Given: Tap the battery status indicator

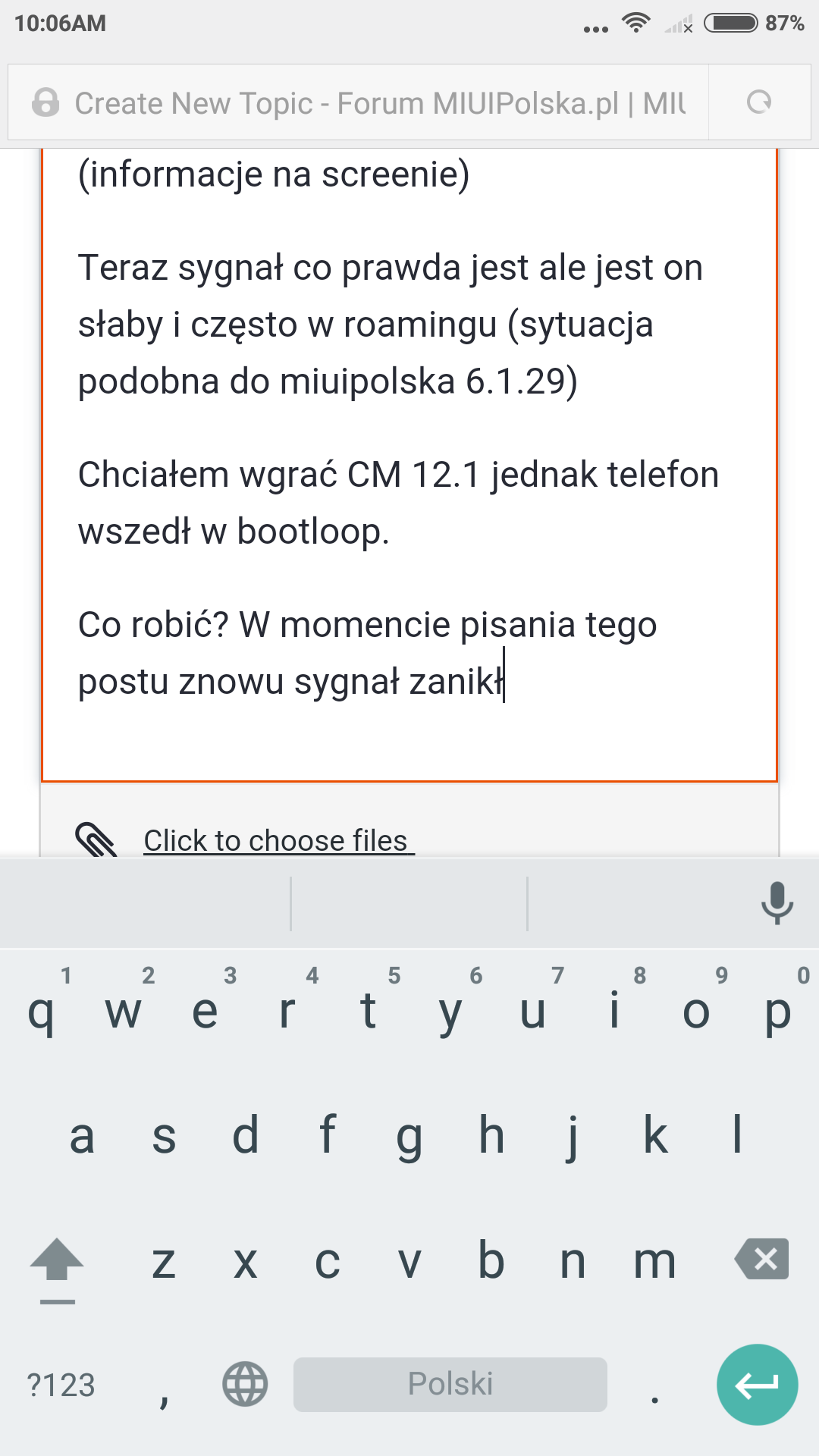Looking at the screenshot, I should [730, 23].
